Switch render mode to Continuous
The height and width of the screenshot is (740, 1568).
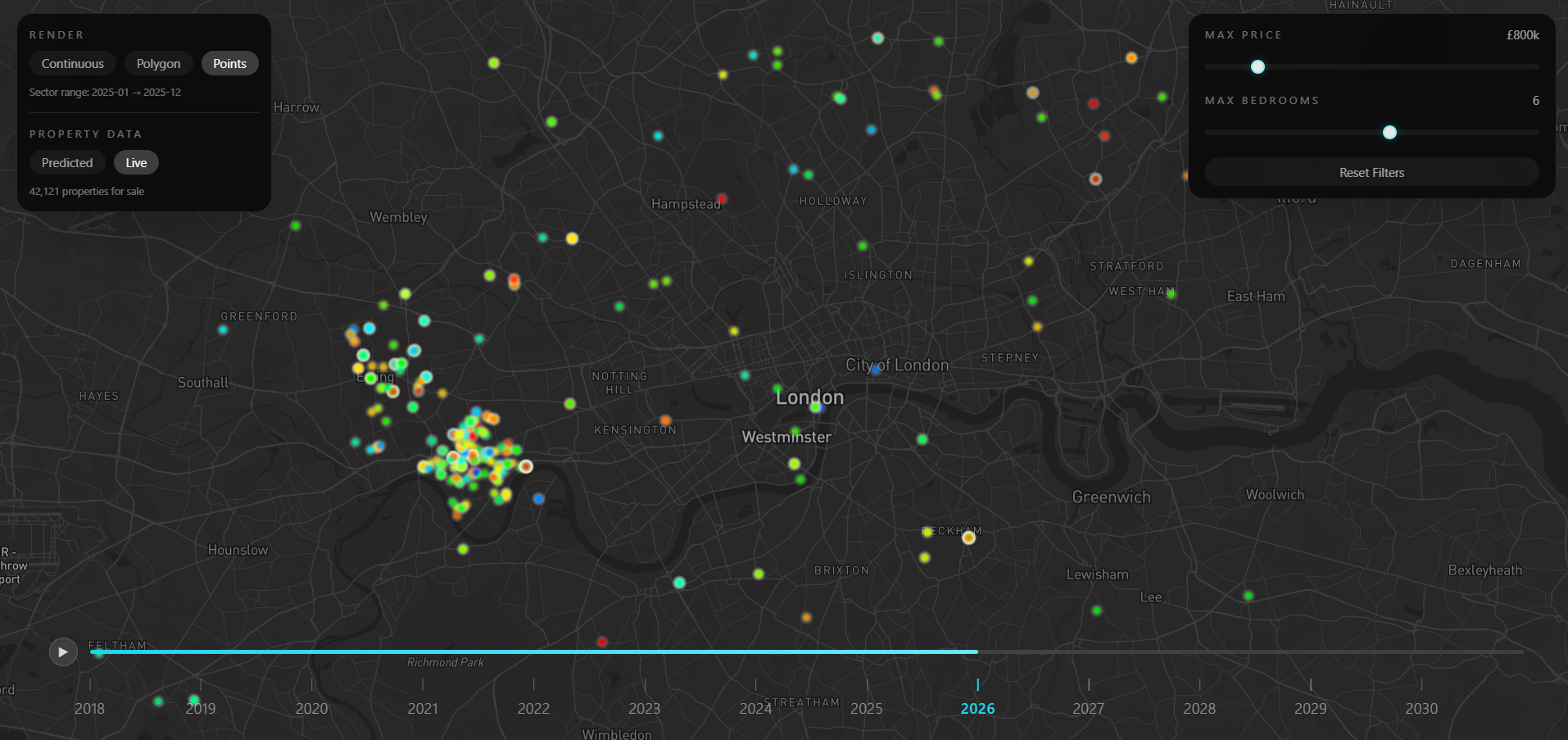tap(72, 63)
